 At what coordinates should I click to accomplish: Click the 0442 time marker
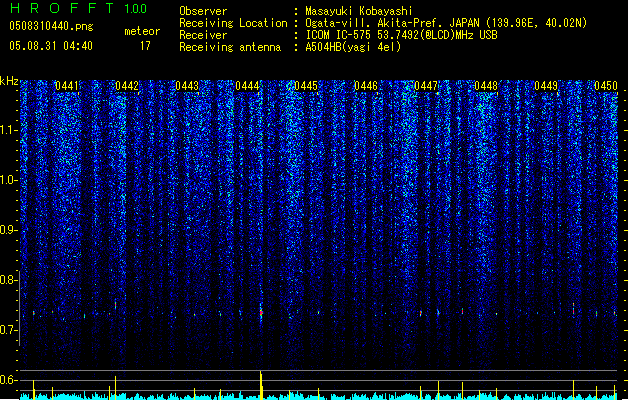pos(127,86)
